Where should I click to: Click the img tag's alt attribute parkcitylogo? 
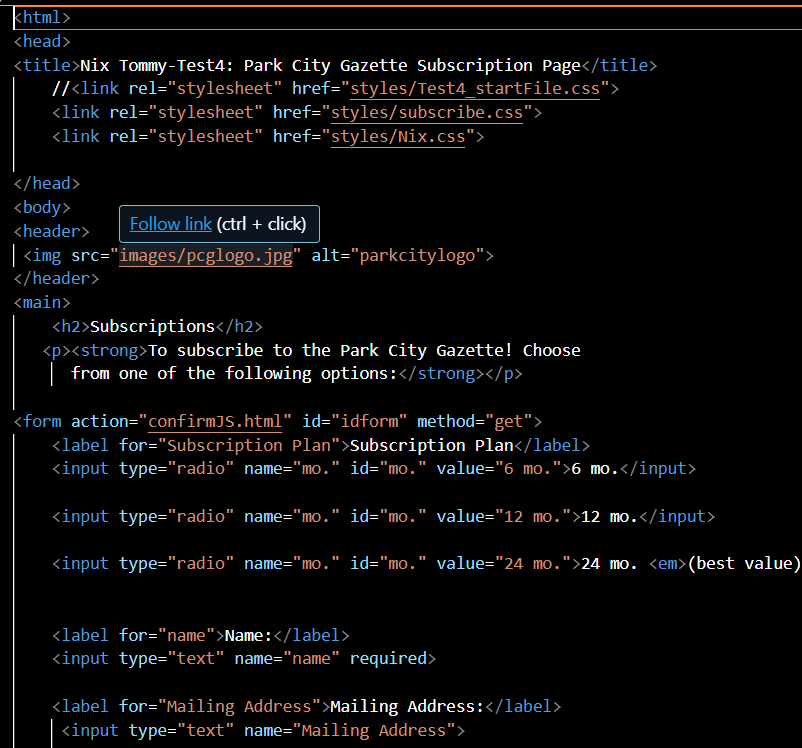click(421, 255)
